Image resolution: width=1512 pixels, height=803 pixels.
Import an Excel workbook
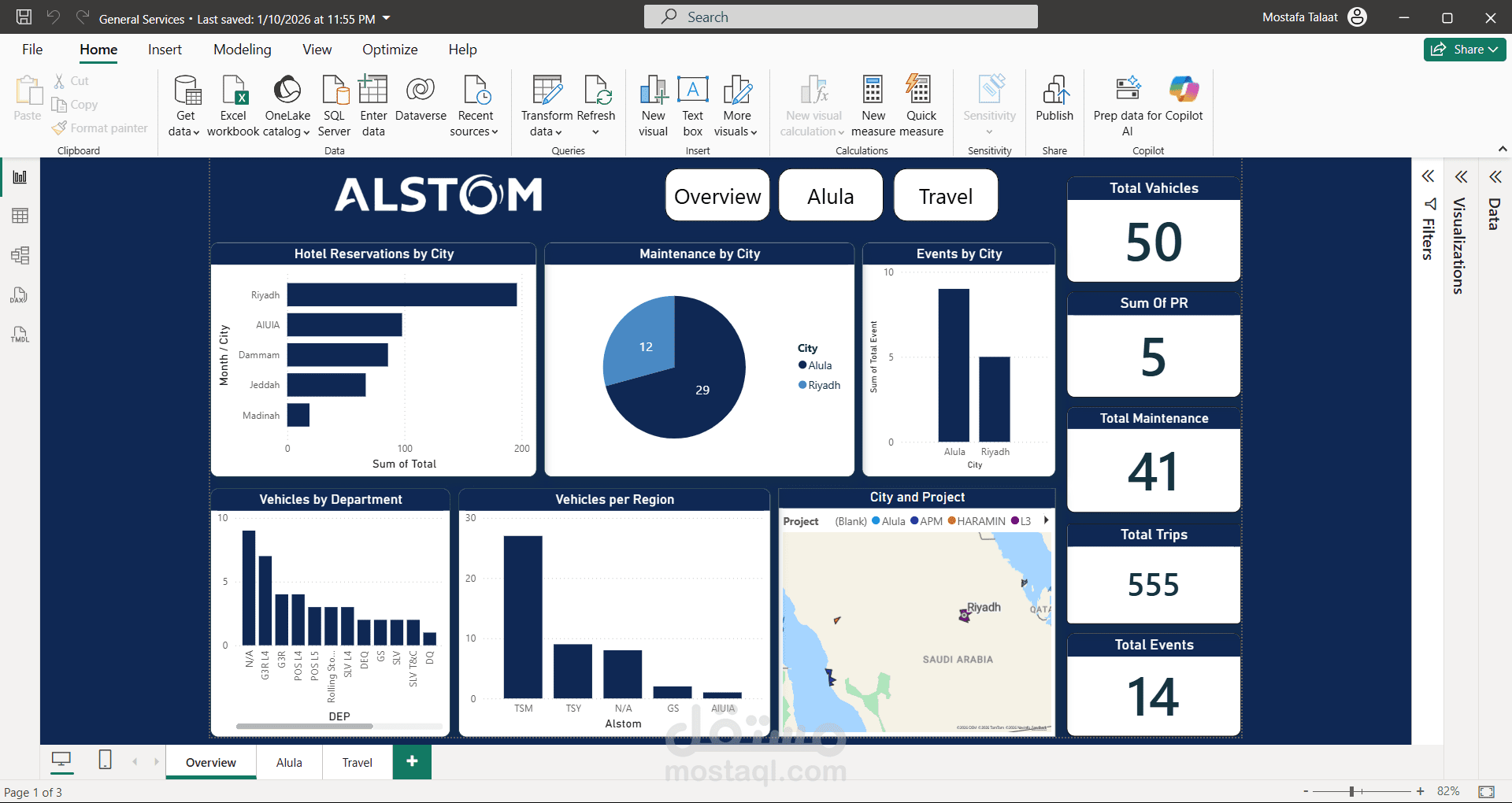point(233,106)
